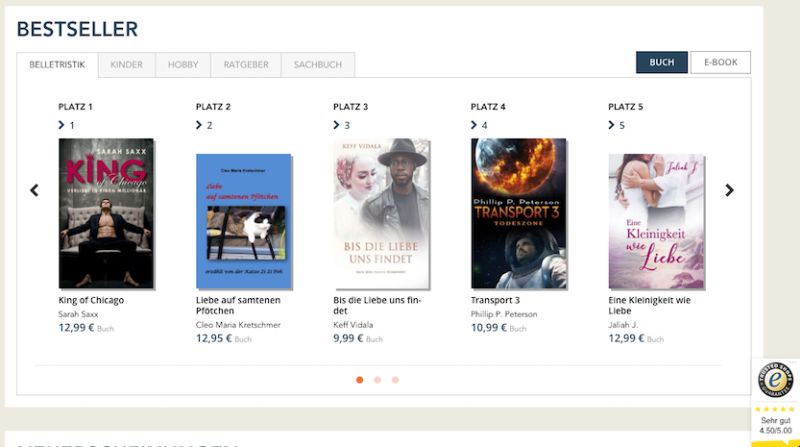The image size is (800, 447).
Task: Toggle bestseller list to E-Book
Action: click(720, 62)
